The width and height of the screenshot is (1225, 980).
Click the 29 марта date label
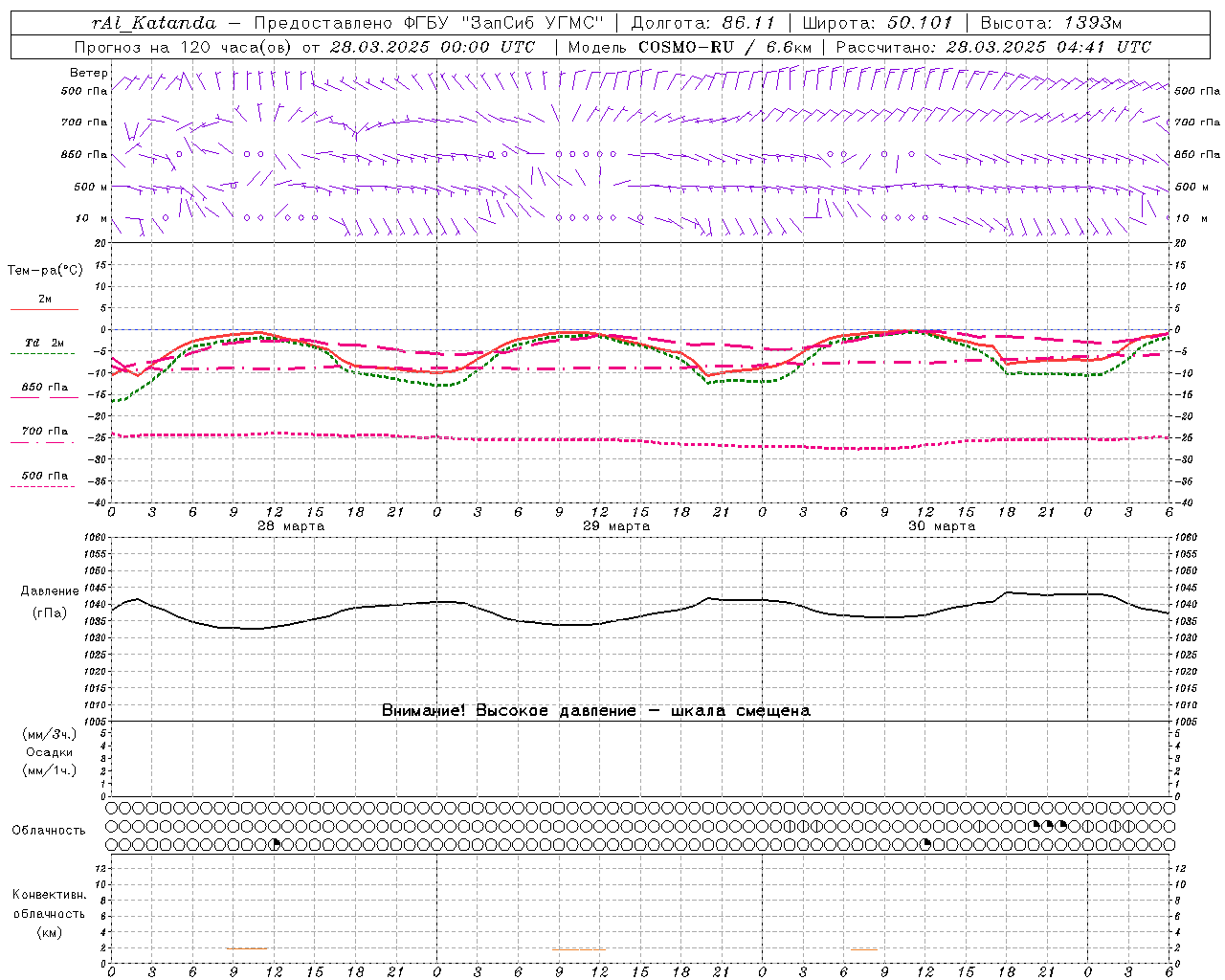[x=616, y=526]
